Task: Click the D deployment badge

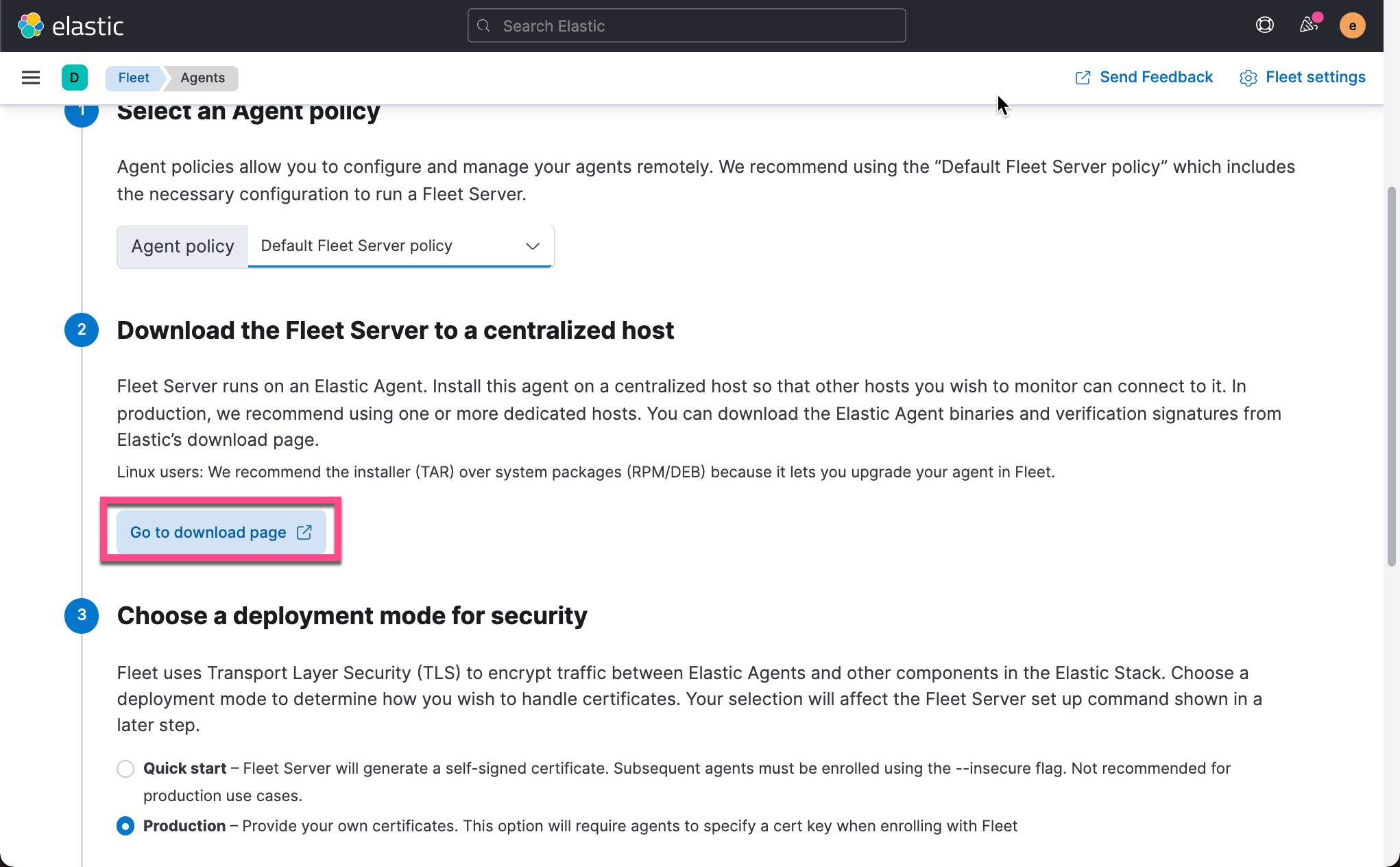Action: click(75, 78)
